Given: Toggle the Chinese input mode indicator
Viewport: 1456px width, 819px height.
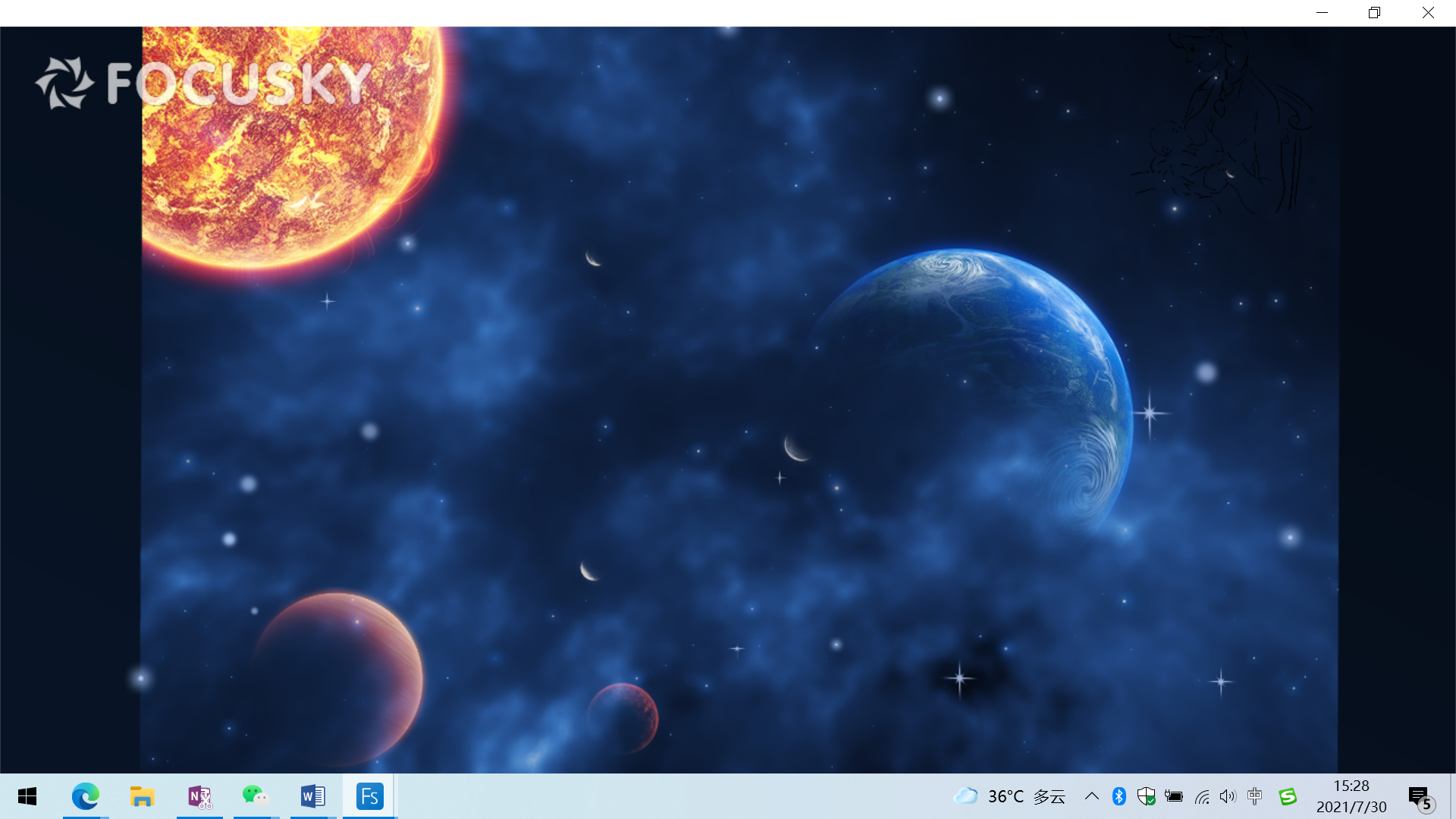Looking at the screenshot, I should coord(1255,796).
